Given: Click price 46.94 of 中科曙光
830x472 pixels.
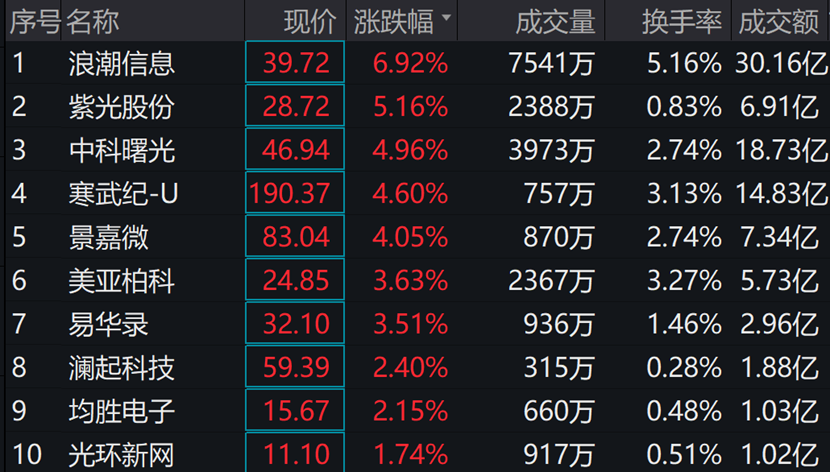Looking at the screenshot, I should tap(296, 150).
